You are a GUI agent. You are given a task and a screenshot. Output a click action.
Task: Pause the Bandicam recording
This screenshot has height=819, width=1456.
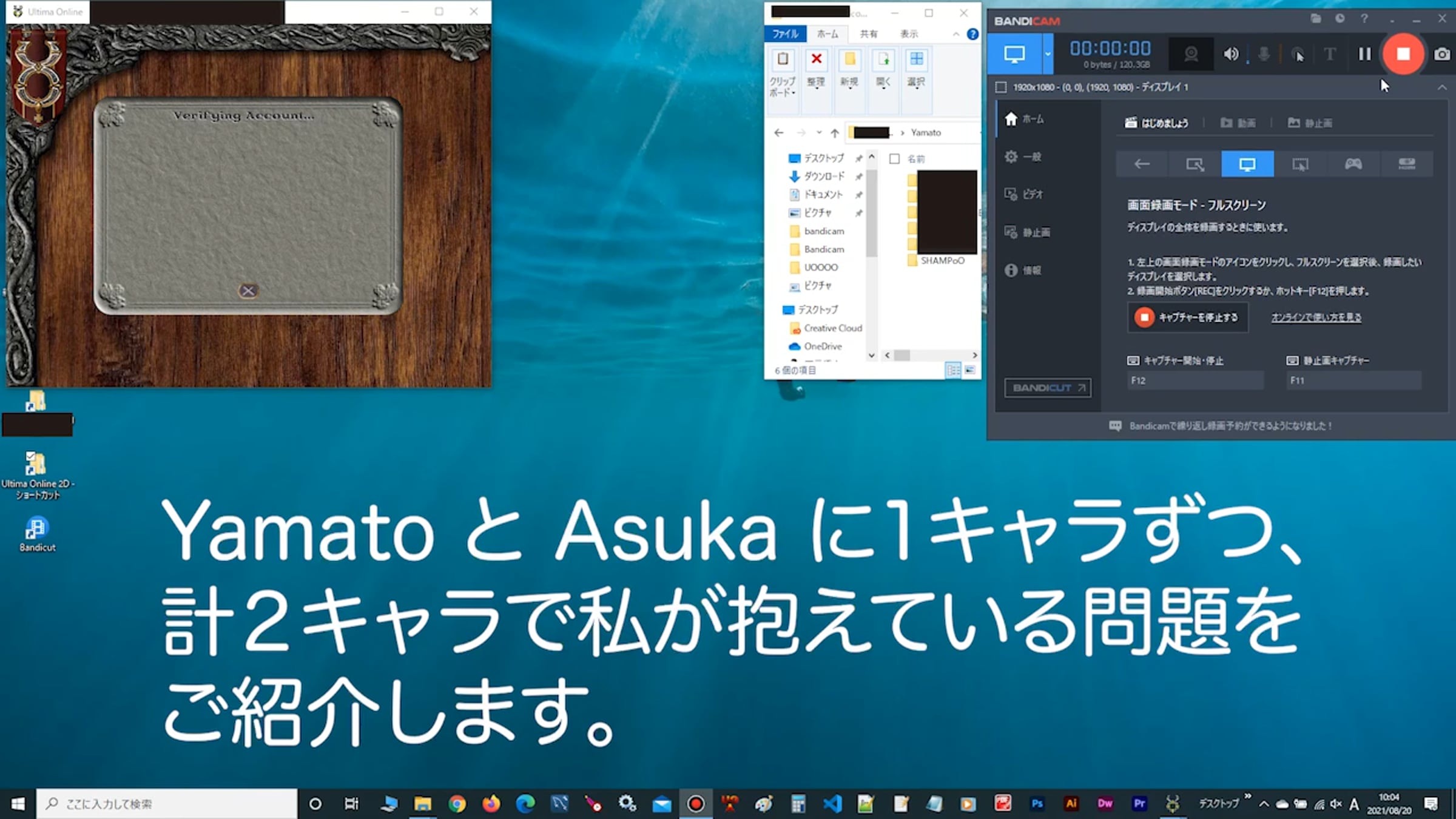coord(1364,54)
